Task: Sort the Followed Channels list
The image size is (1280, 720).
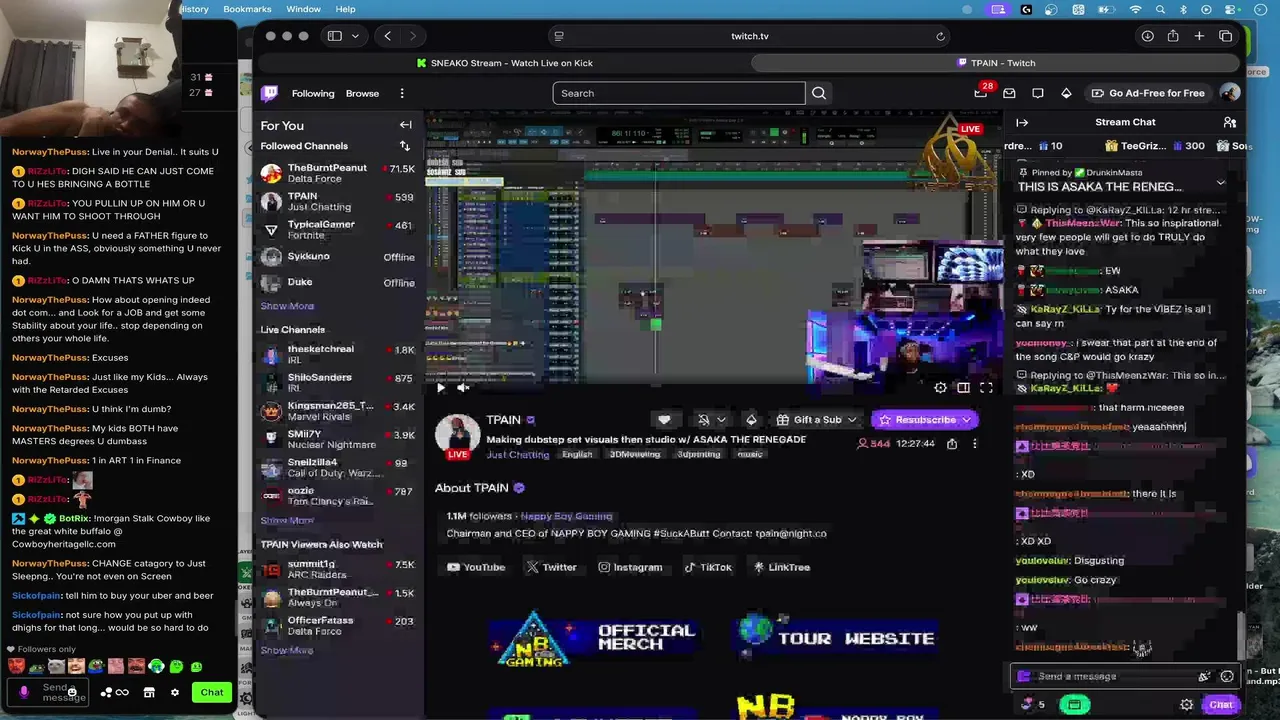Action: tap(405, 146)
